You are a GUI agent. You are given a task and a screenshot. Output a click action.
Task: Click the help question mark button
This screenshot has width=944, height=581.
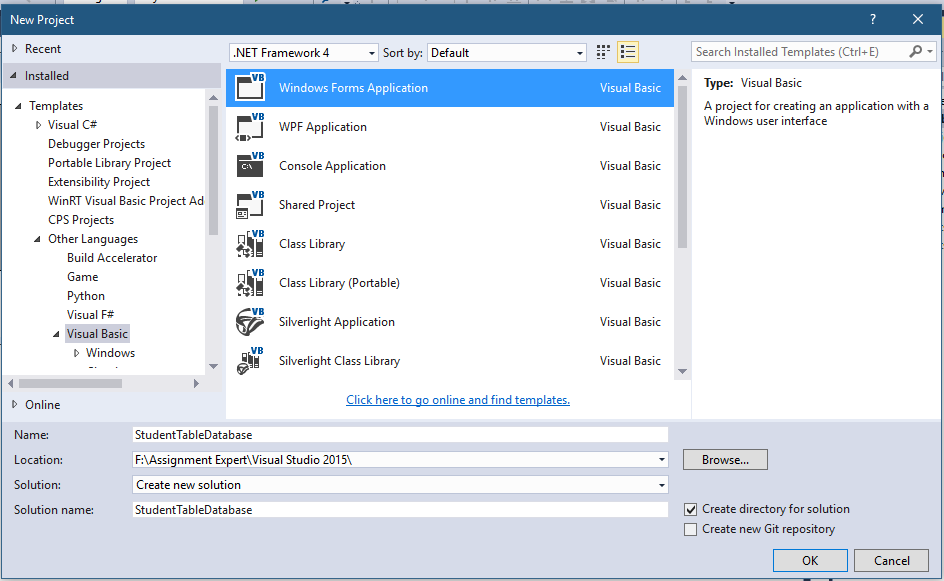click(872, 19)
